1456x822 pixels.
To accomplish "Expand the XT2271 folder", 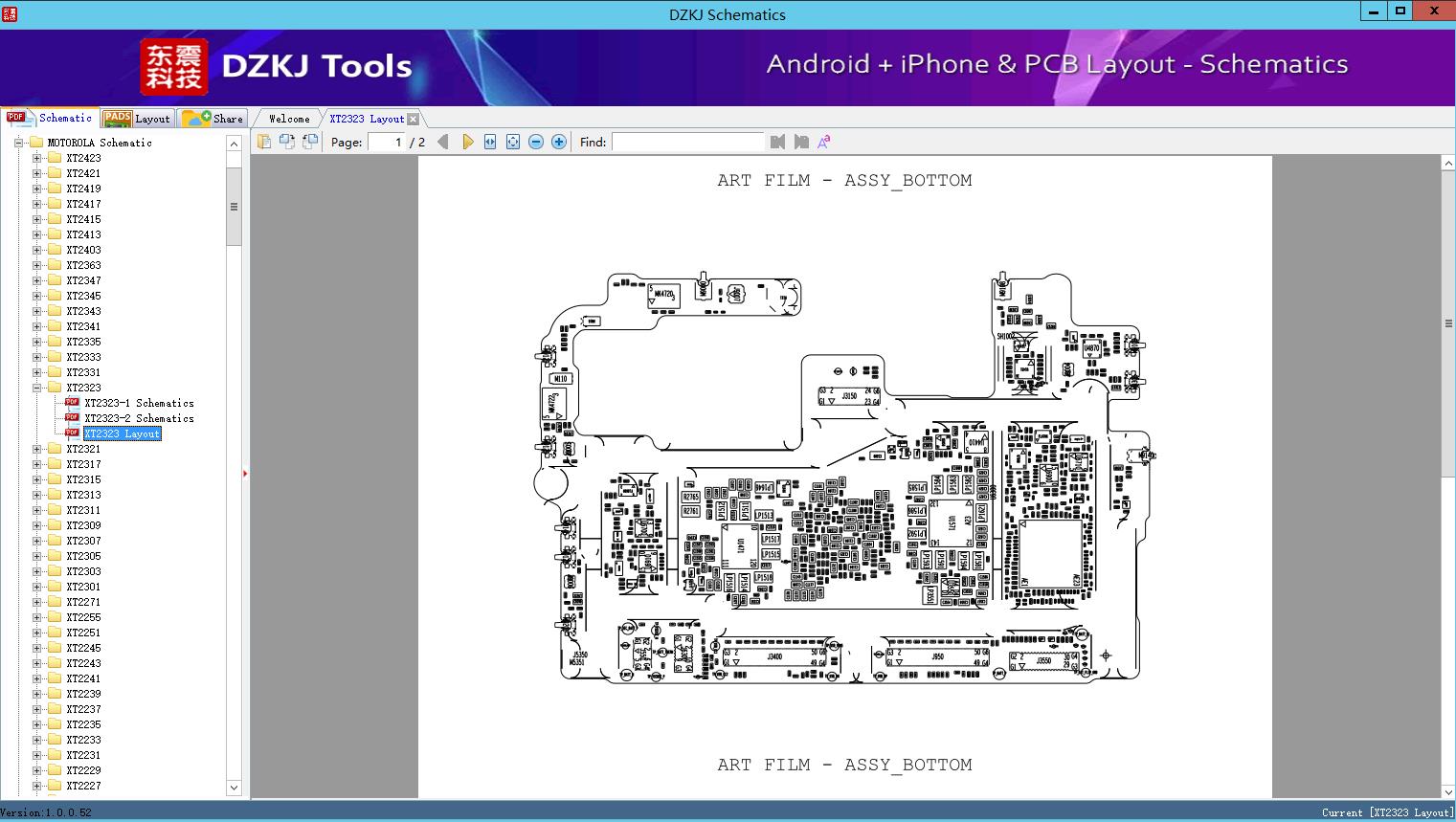I will pos(37,602).
